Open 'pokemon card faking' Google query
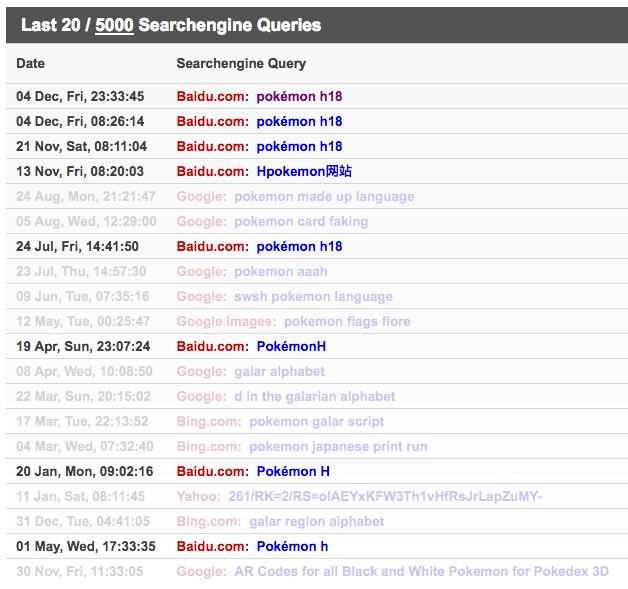Viewport: 628px width, 589px height. coord(301,221)
